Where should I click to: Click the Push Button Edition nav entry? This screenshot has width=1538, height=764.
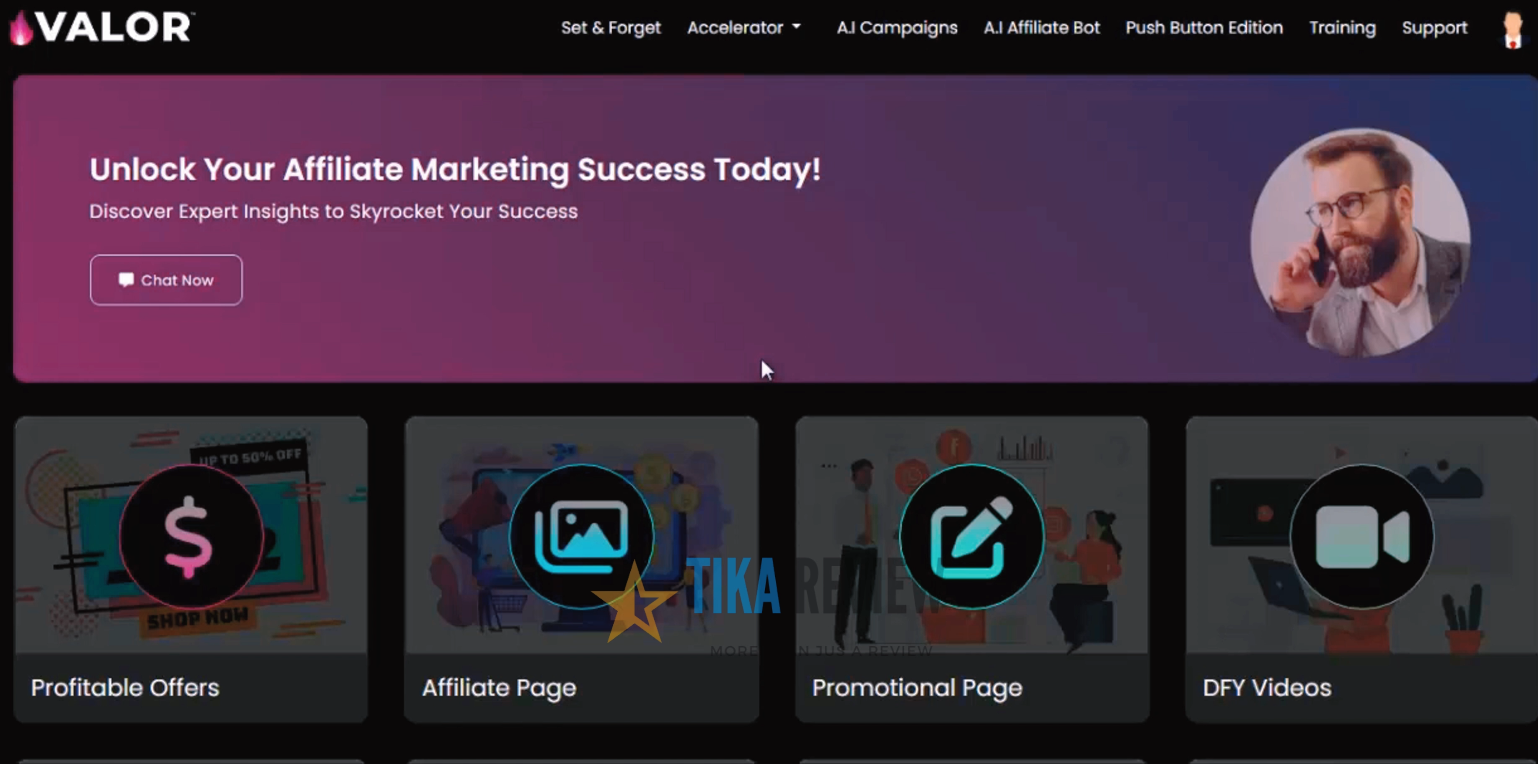point(1204,28)
